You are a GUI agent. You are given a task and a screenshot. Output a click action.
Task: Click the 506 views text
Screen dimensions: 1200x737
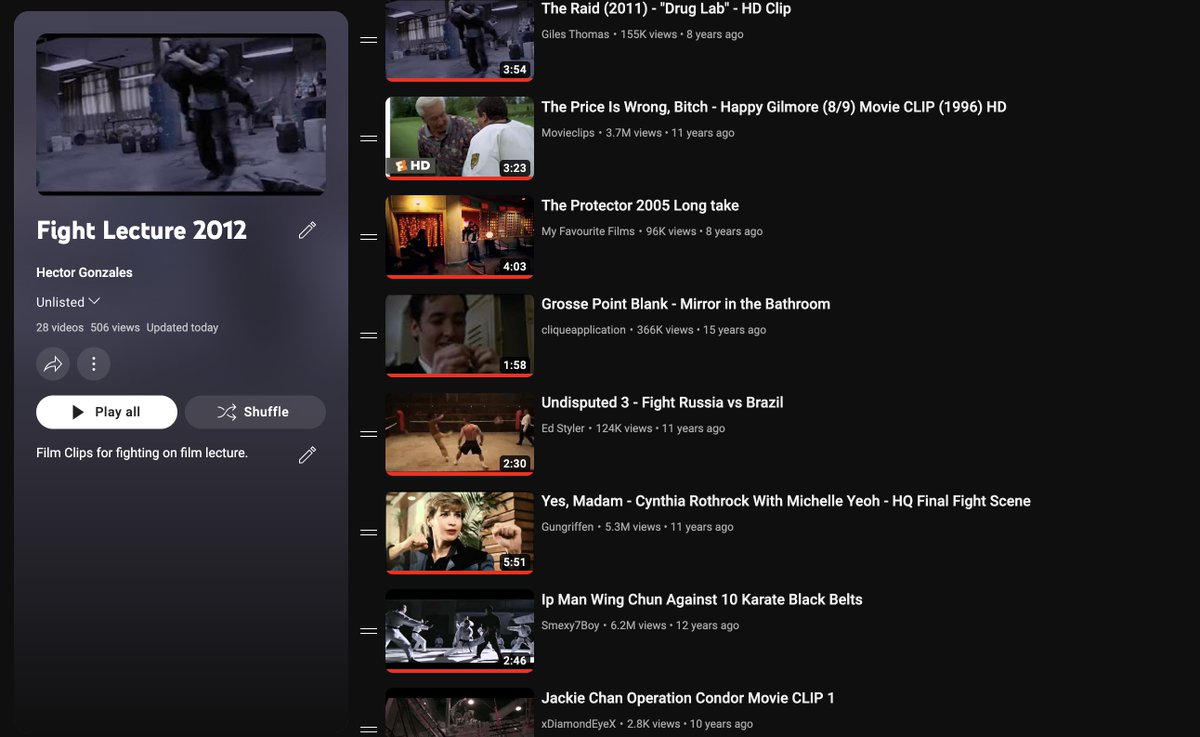click(115, 328)
